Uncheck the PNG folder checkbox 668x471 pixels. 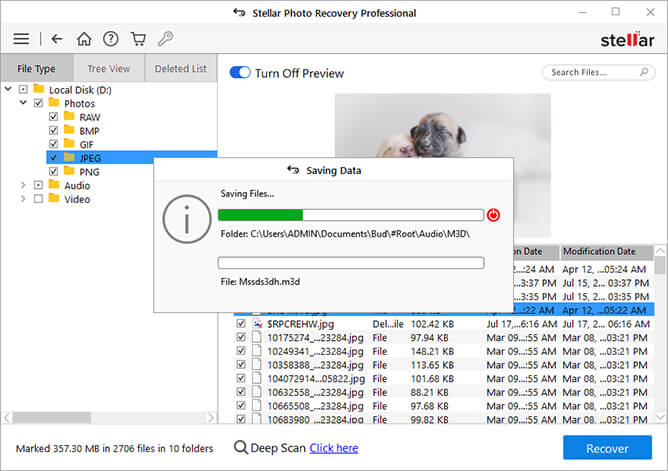pos(54,171)
